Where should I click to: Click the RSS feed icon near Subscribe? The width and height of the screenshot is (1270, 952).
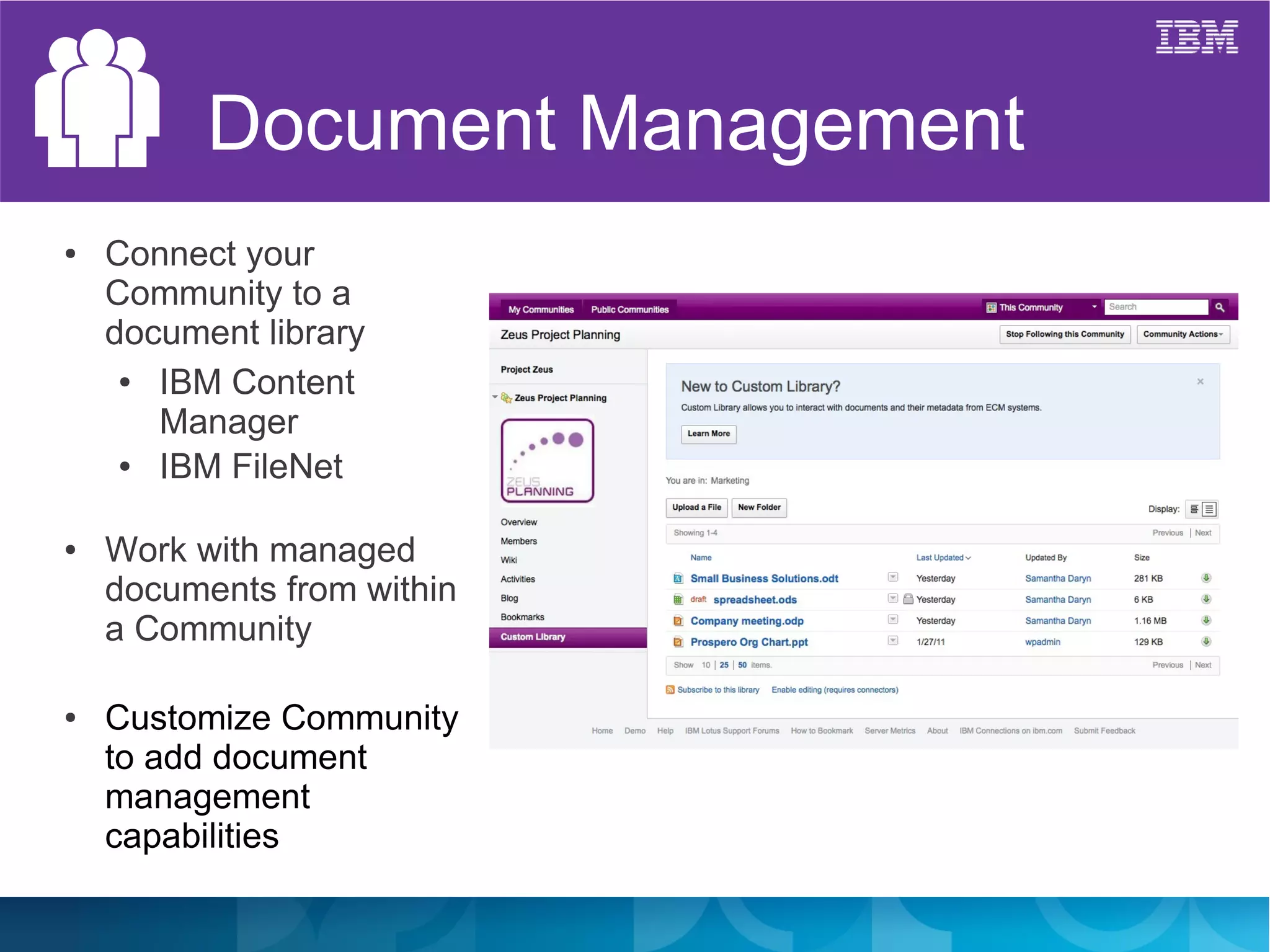point(670,690)
